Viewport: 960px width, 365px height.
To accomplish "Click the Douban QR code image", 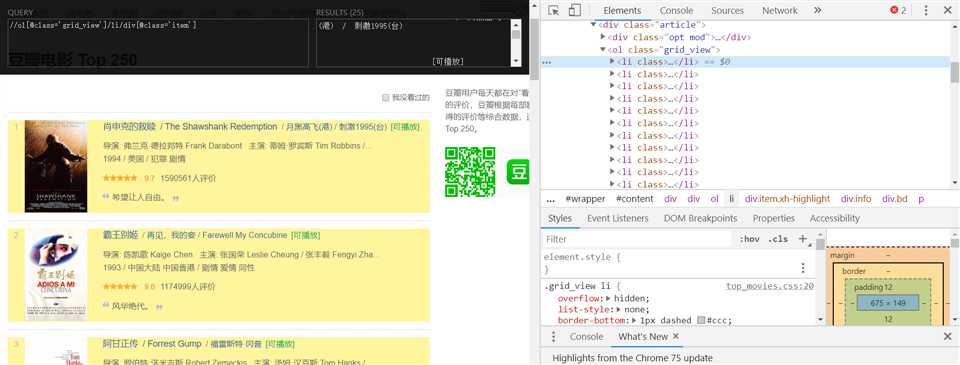I will click(x=470, y=172).
